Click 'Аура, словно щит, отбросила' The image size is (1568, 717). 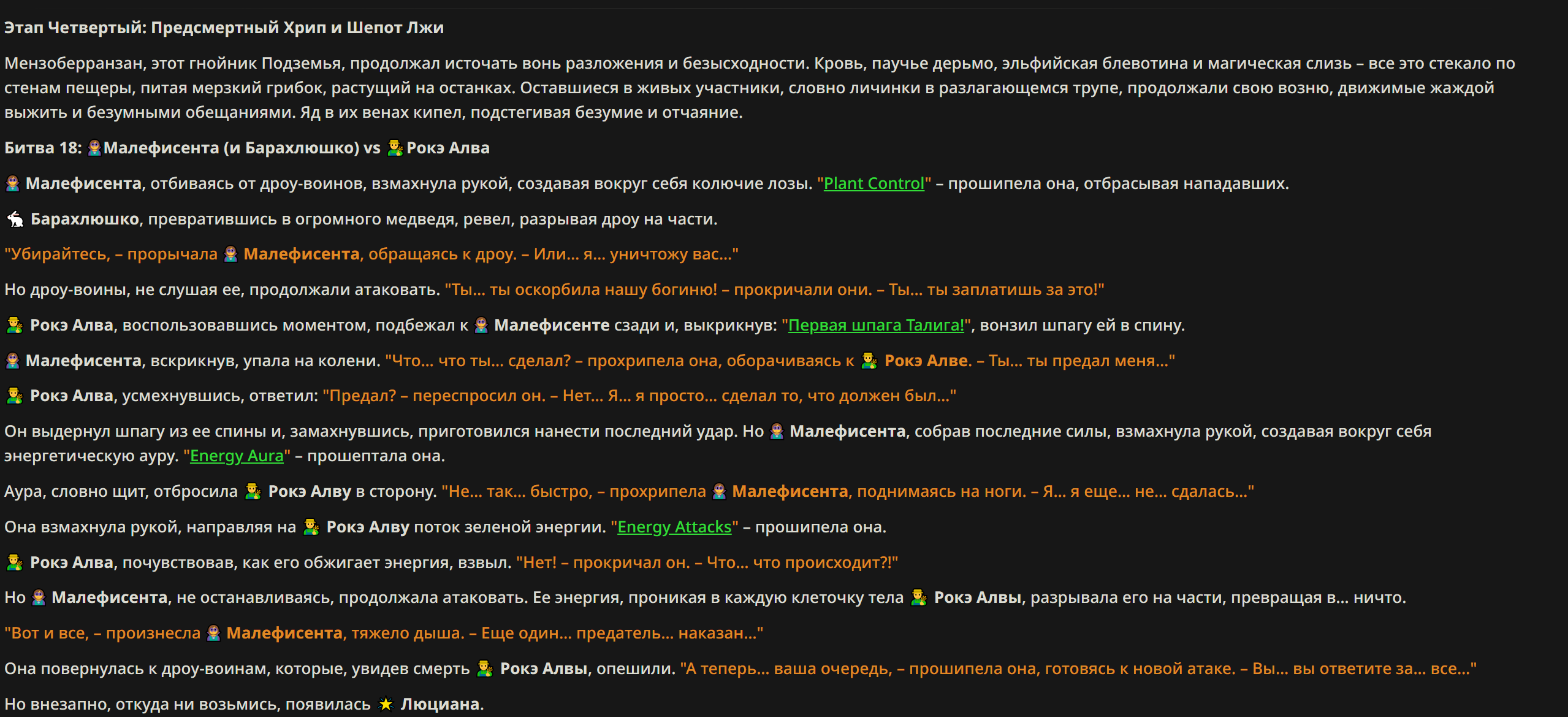click(x=121, y=492)
